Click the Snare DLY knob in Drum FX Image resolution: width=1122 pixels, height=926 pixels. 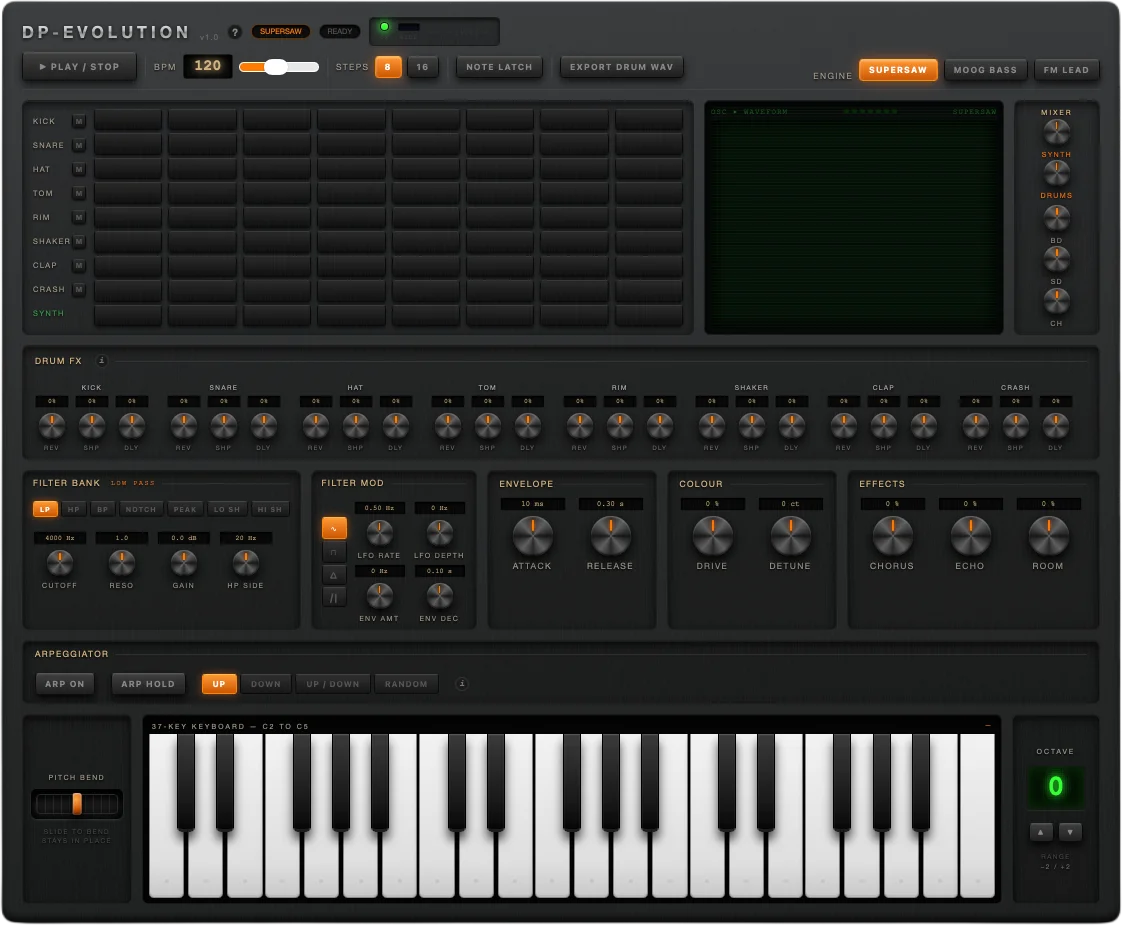point(263,426)
